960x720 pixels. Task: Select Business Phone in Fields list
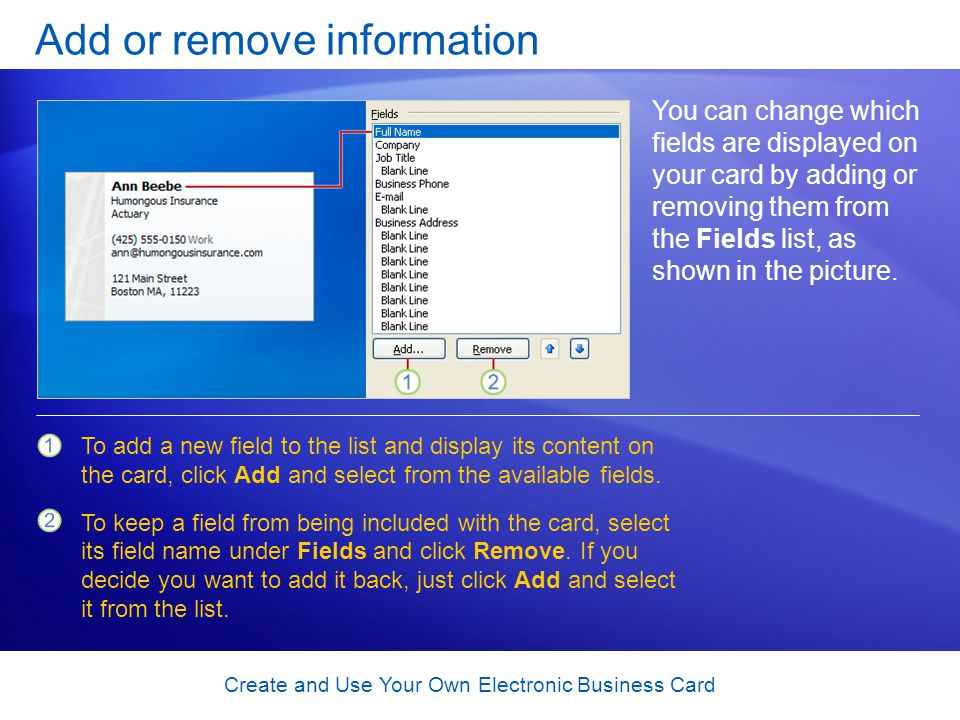tap(496, 184)
